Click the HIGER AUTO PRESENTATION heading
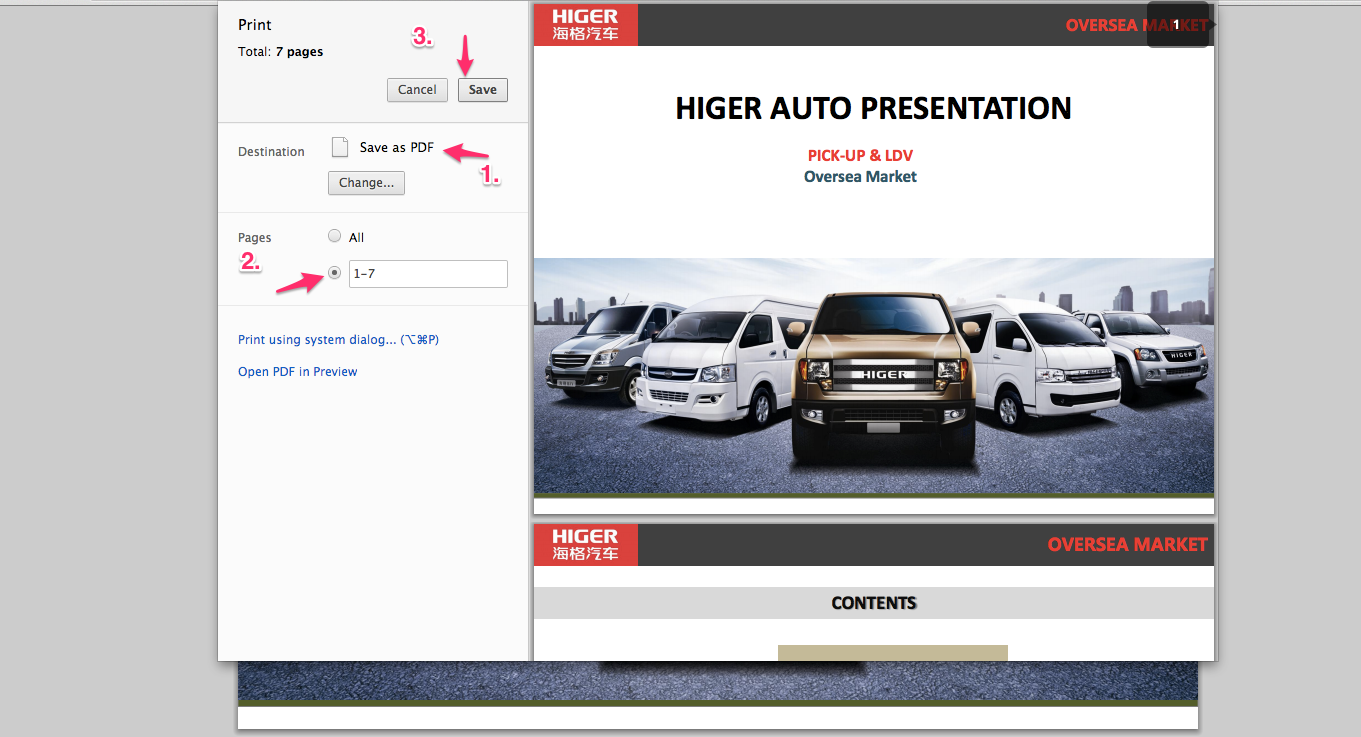 [x=874, y=108]
